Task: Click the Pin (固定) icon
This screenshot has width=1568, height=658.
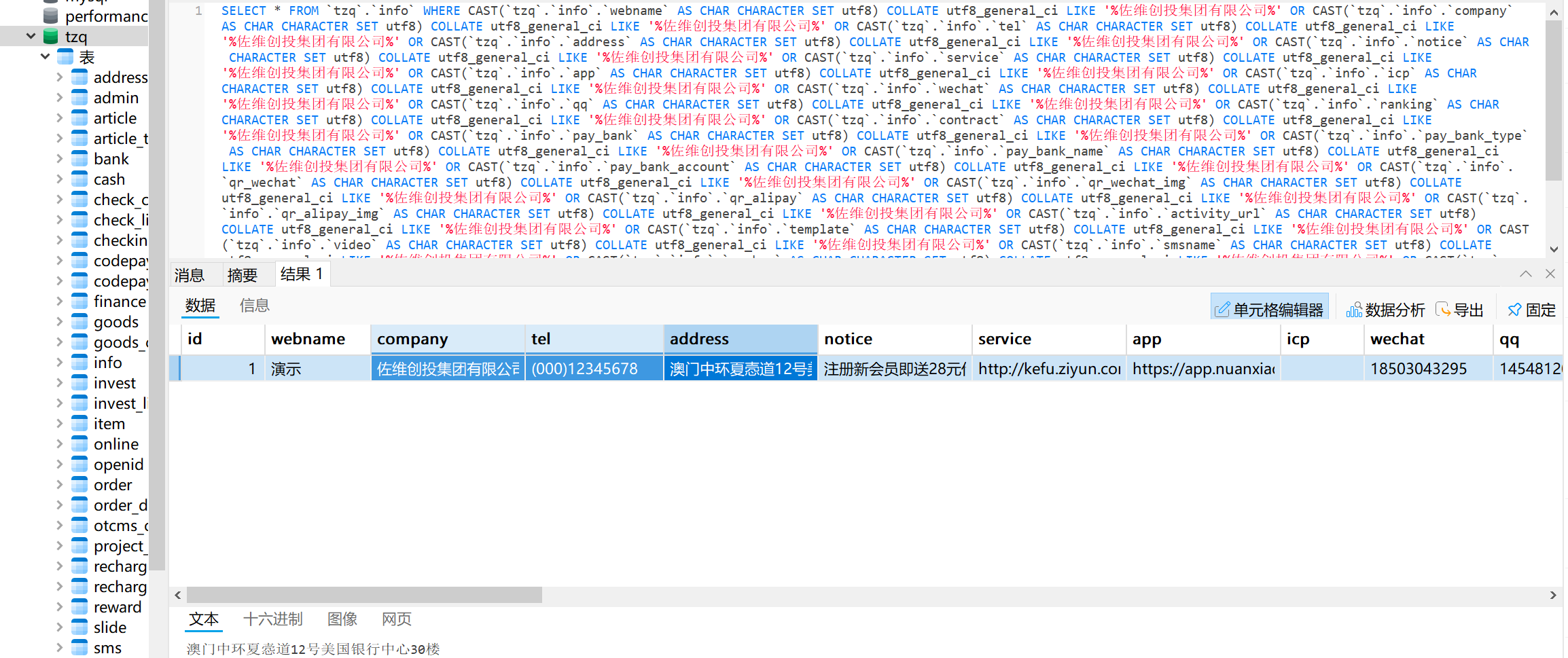Action: tap(1514, 310)
